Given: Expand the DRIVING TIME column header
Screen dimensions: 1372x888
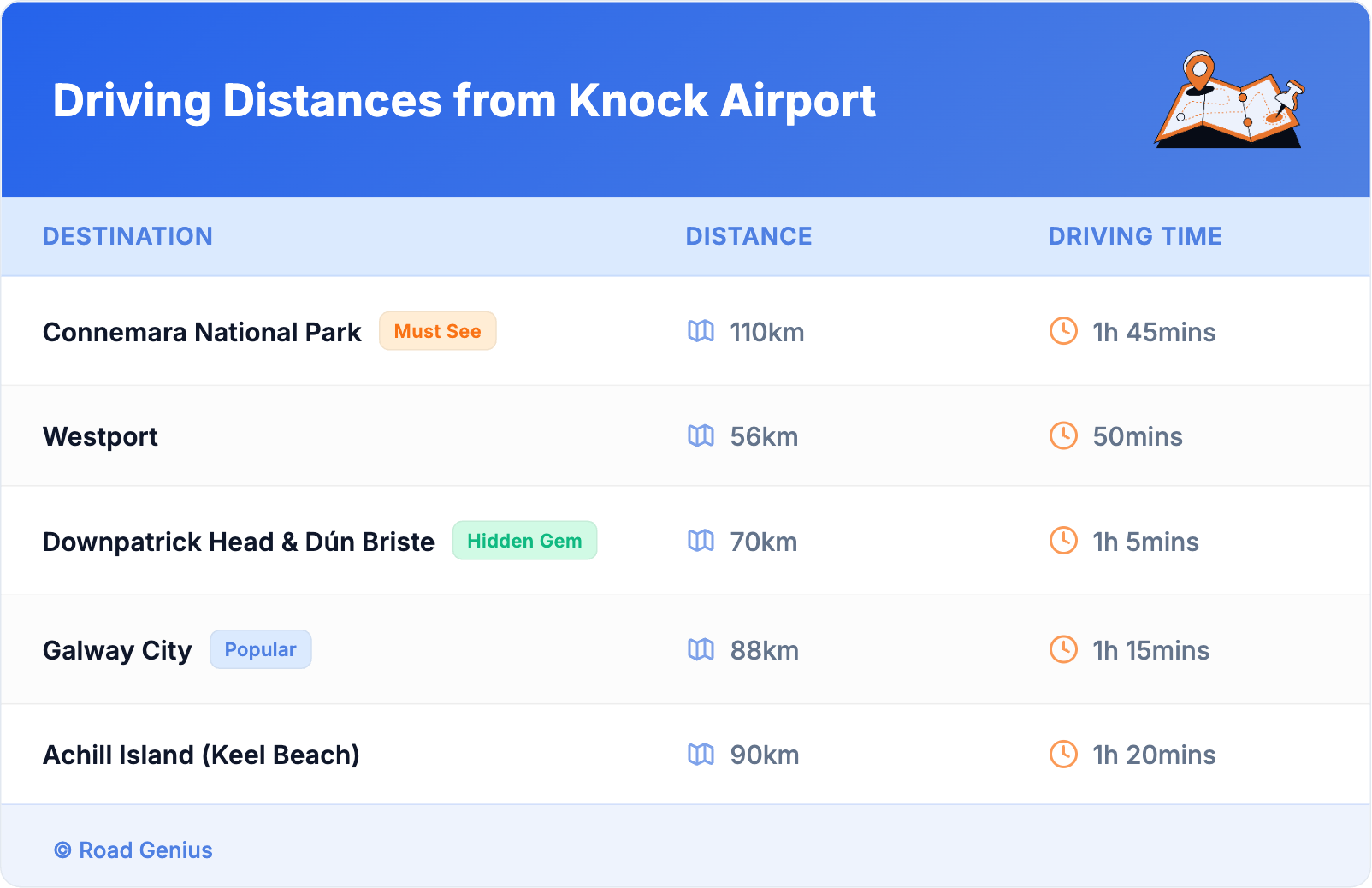Looking at the screenshot, I should (x=1135, y=236).
